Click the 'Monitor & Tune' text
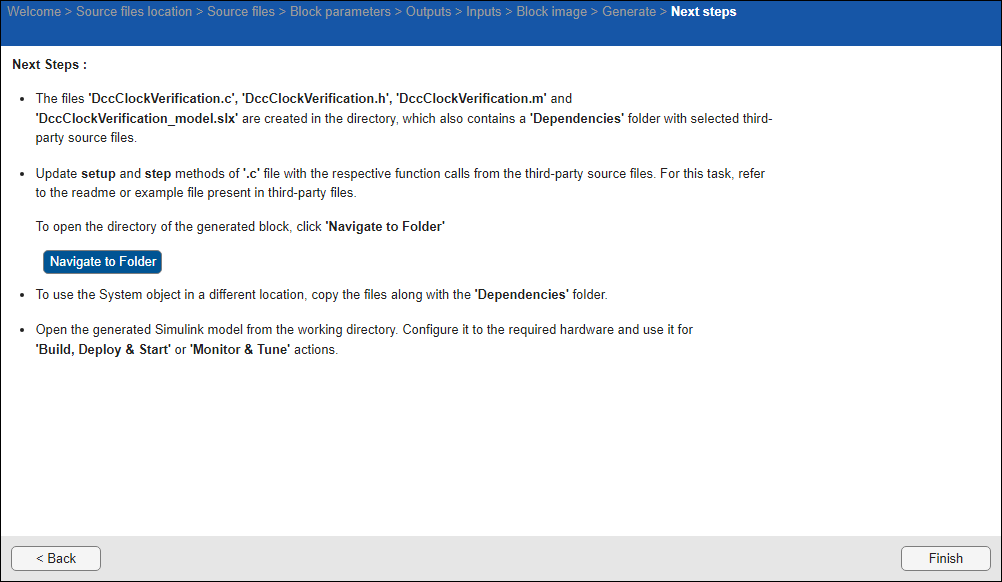The width and height of the screenshot is (1002, 582). tap(240, 349)
